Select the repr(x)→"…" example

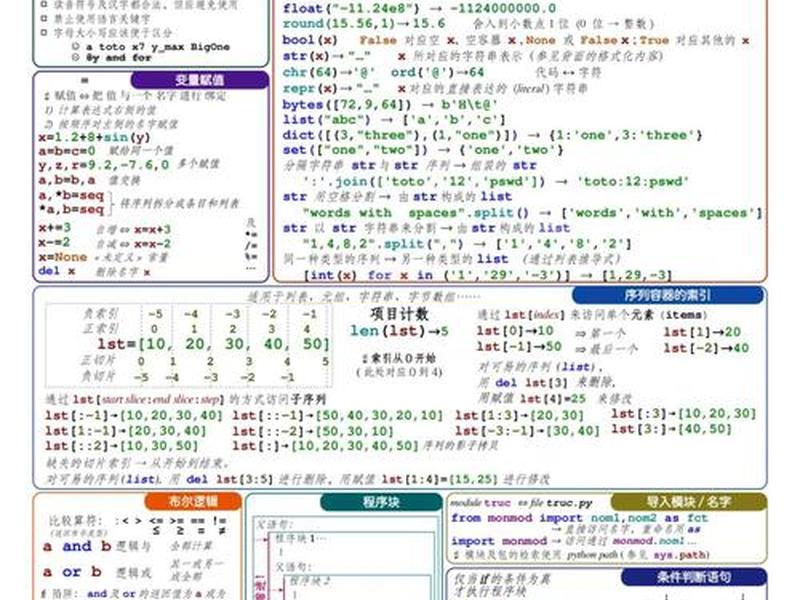pos(331,88)
